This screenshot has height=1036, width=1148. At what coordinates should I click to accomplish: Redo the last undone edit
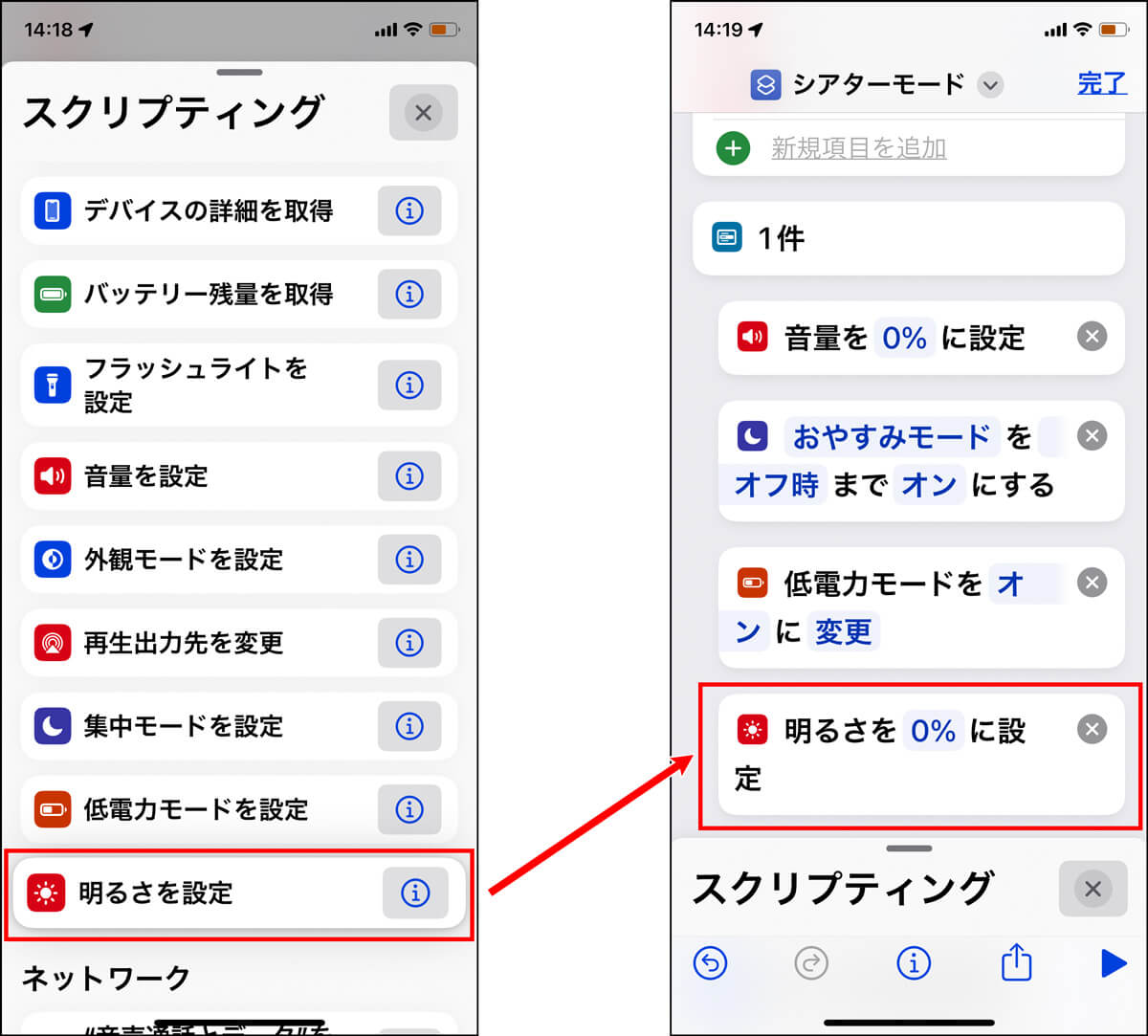point(811,964)
